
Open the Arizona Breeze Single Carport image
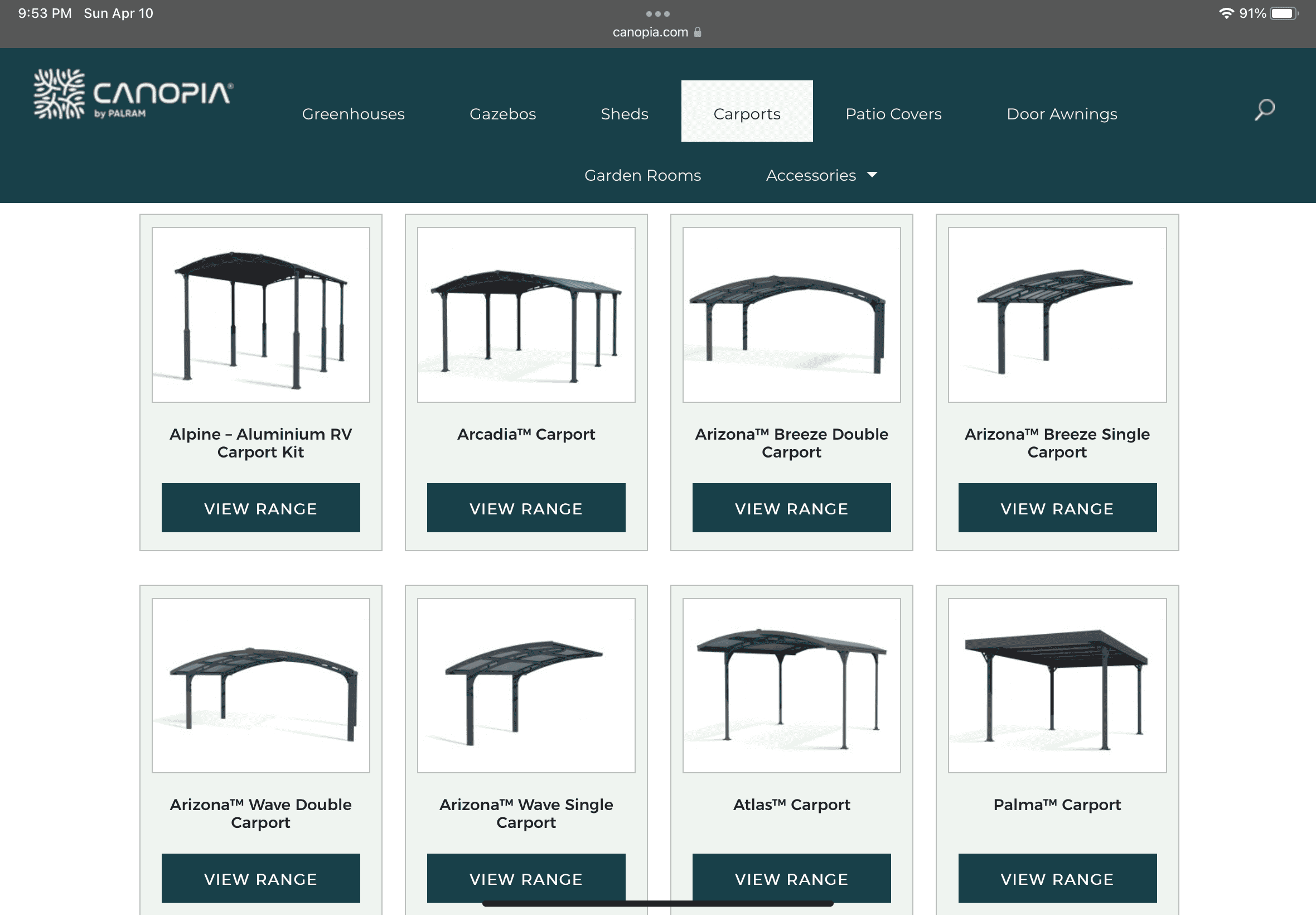(1057, 315)
